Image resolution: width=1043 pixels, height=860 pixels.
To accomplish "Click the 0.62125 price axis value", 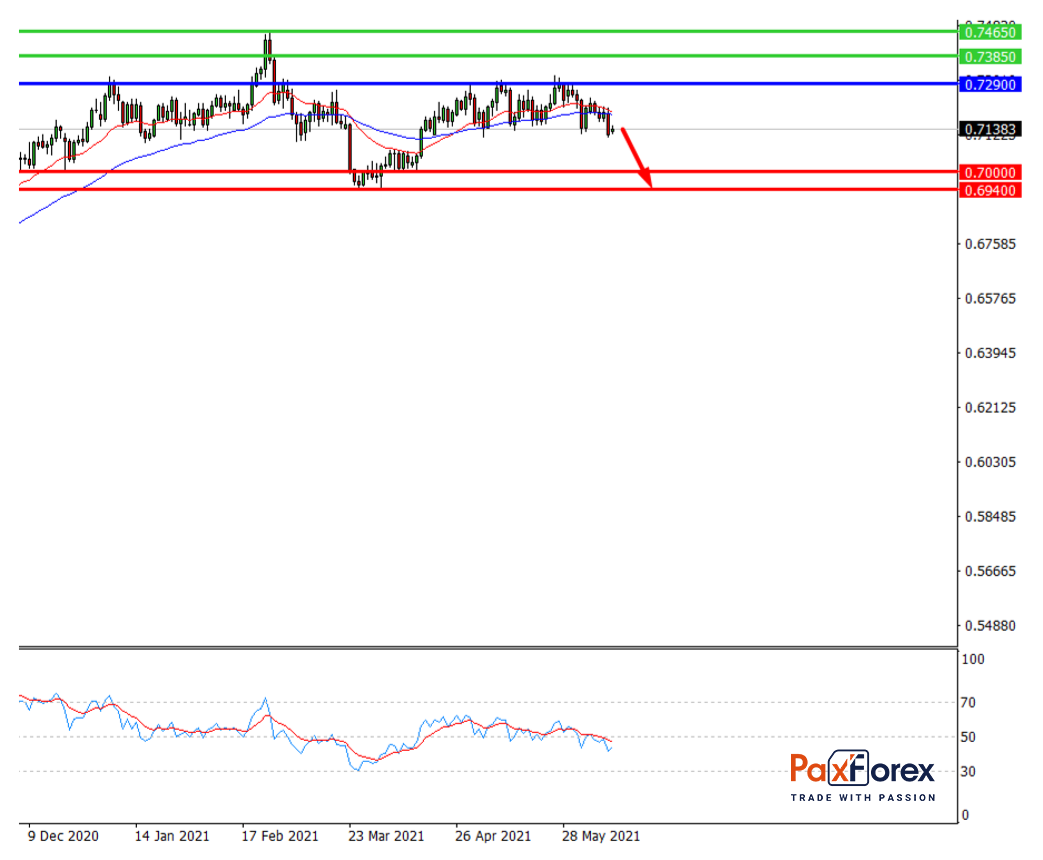I will click(x=990, y=408).
